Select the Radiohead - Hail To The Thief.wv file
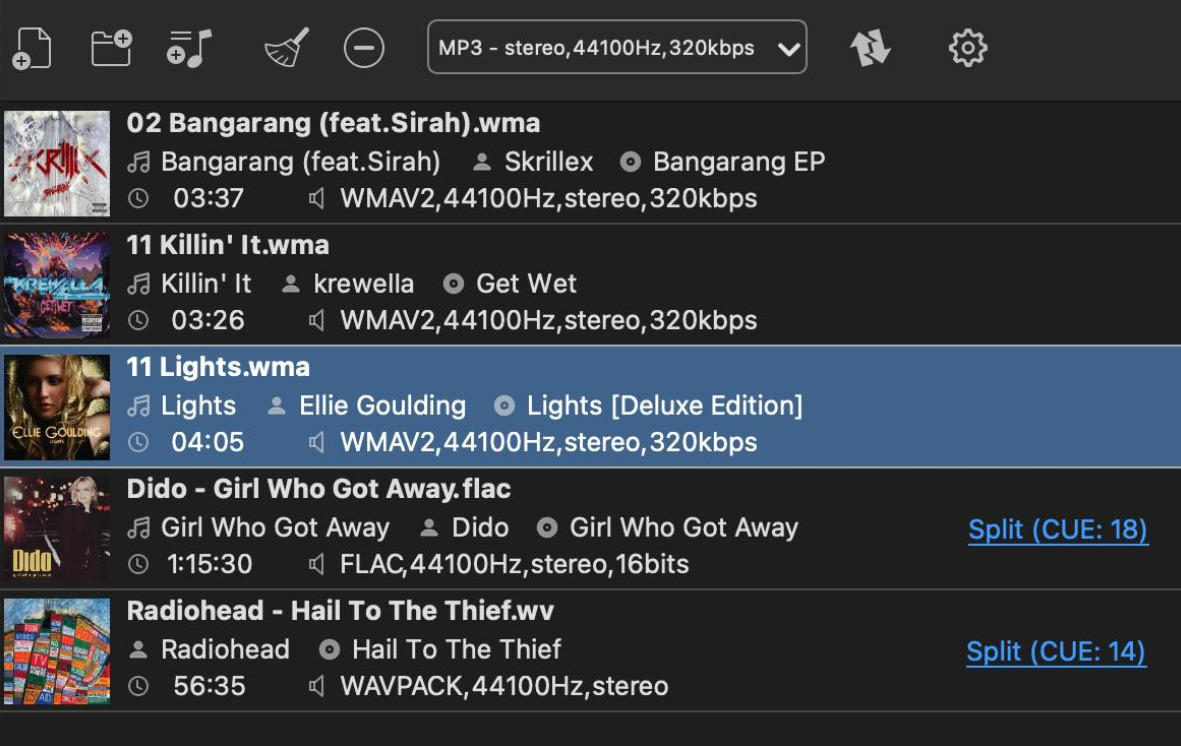The image size is (1181, 746). [x=590, y=650]
